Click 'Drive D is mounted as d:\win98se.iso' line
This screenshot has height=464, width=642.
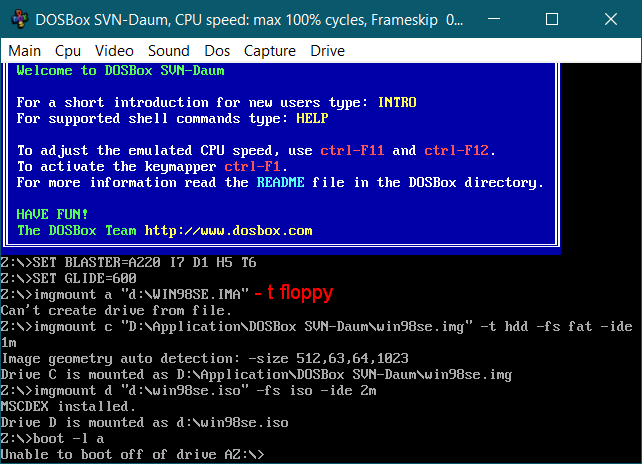(145, 422)
